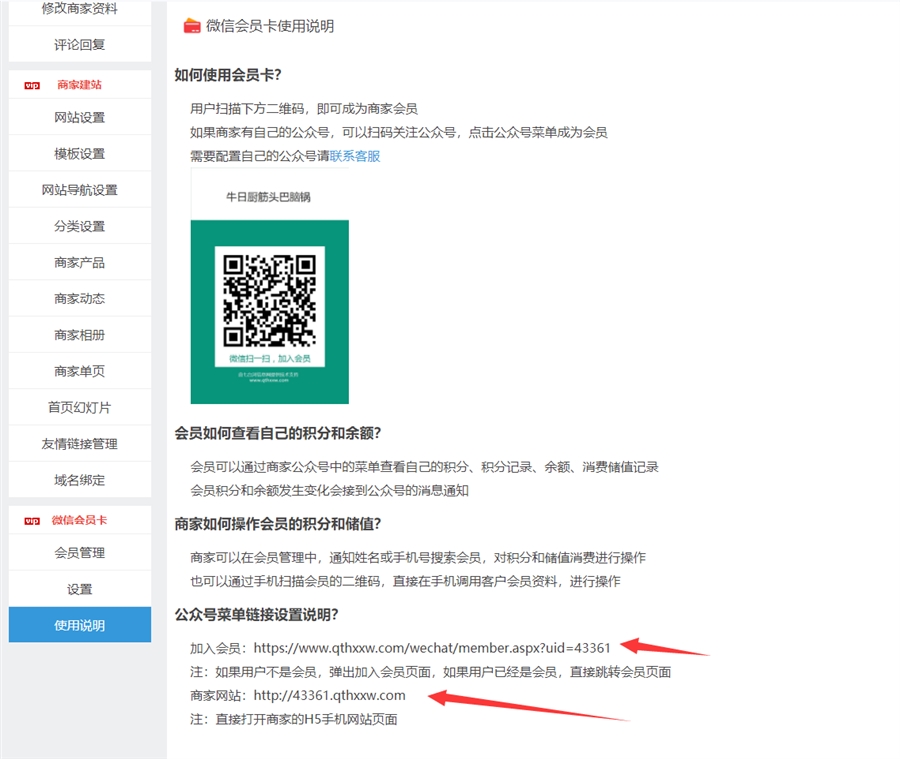Click the membership QR code image
This screenshot has width=900, height=759.
pos(269,298)
